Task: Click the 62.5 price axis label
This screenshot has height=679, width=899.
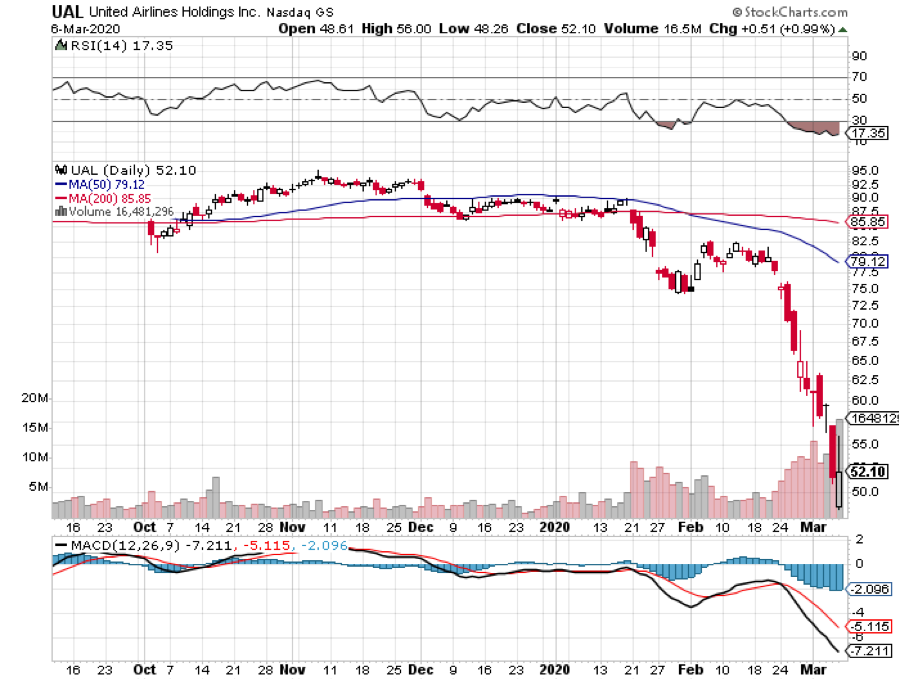Action: click(865, 380)
